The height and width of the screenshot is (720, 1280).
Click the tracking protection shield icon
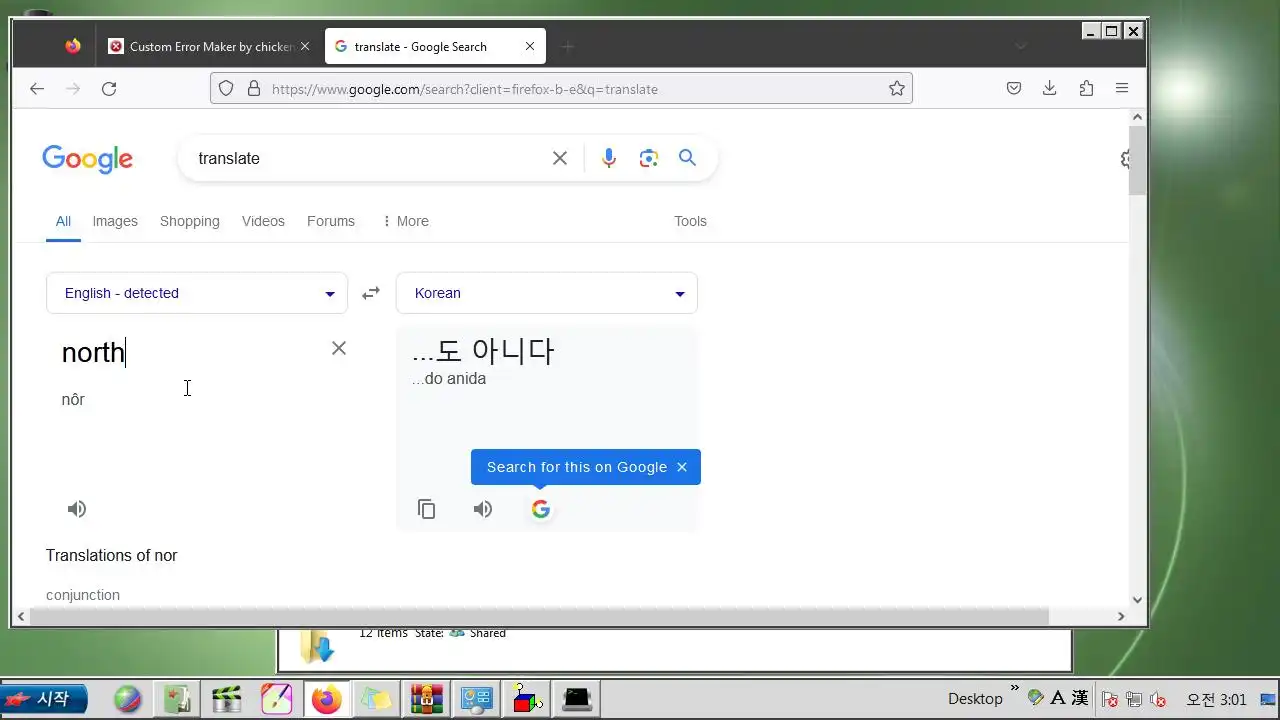(x=226, y=88)
